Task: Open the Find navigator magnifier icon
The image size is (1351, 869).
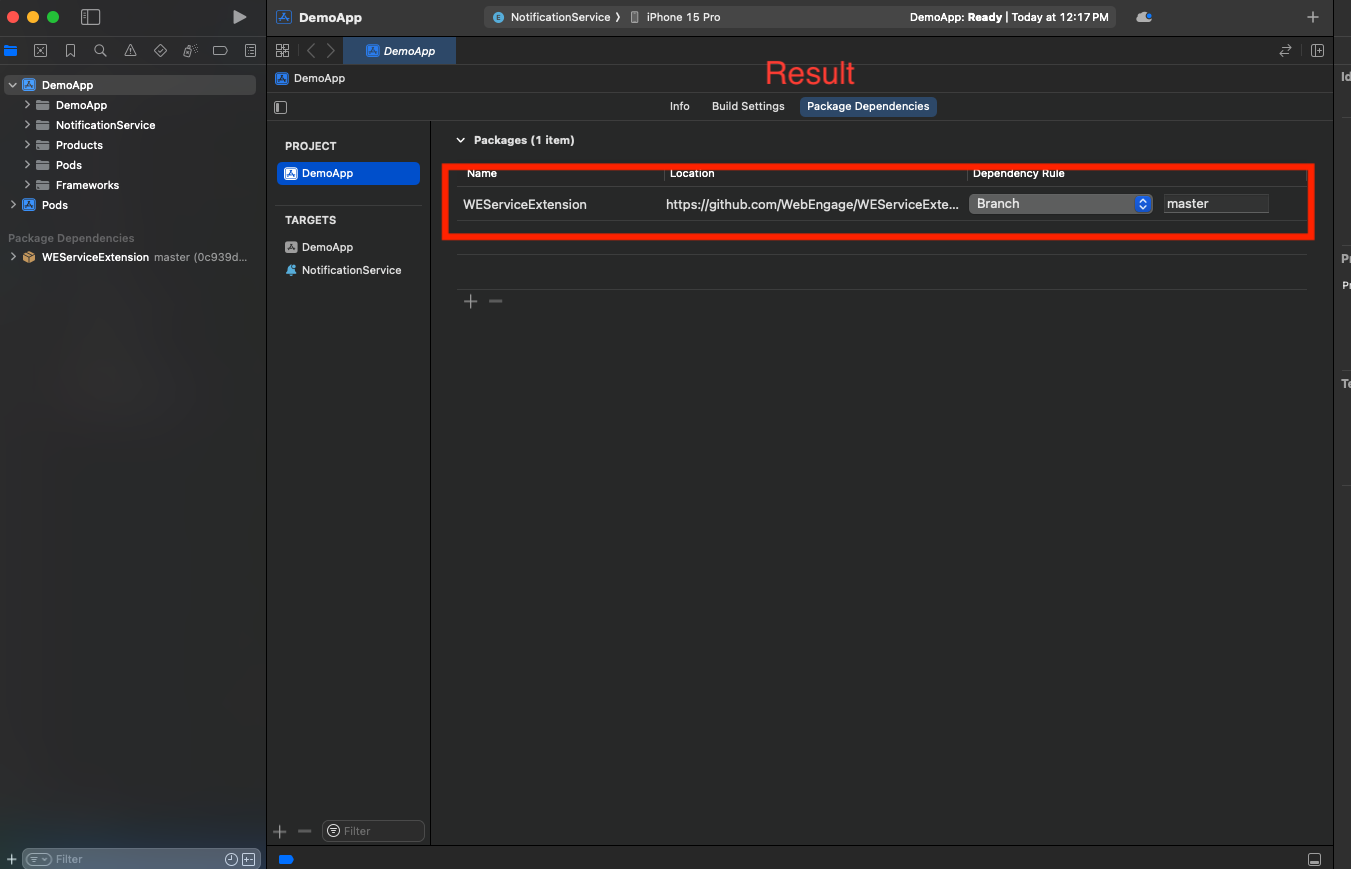Action: (100, 50)
